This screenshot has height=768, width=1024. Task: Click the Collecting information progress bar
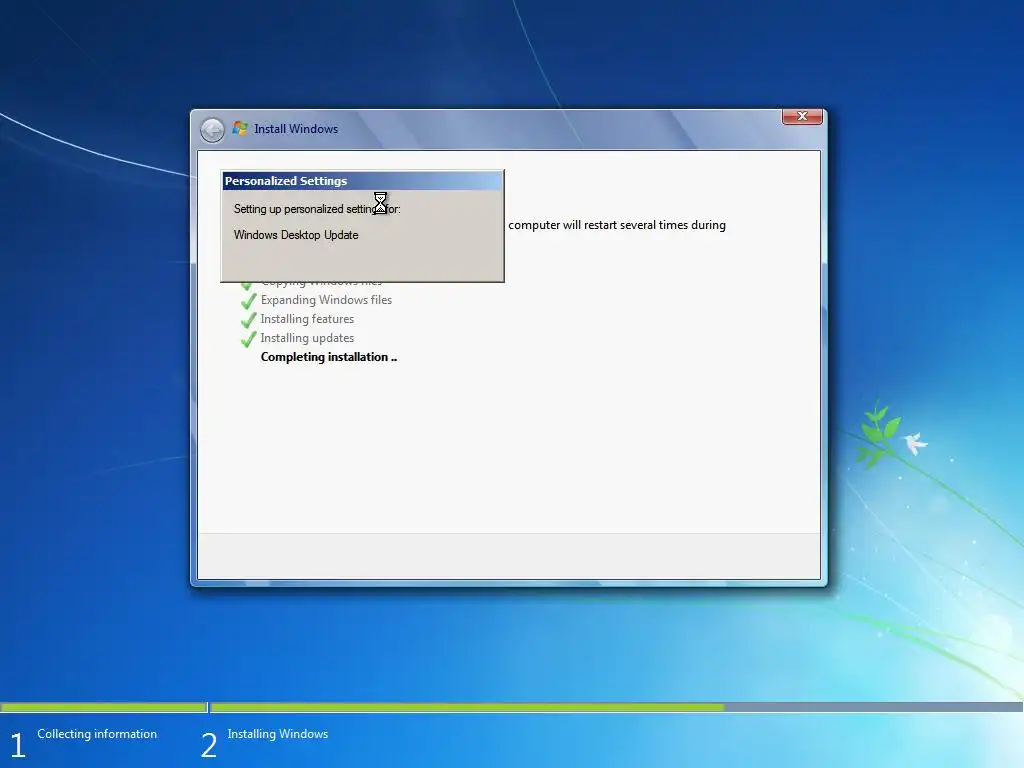pyautogui.click(x=104, y=707)
